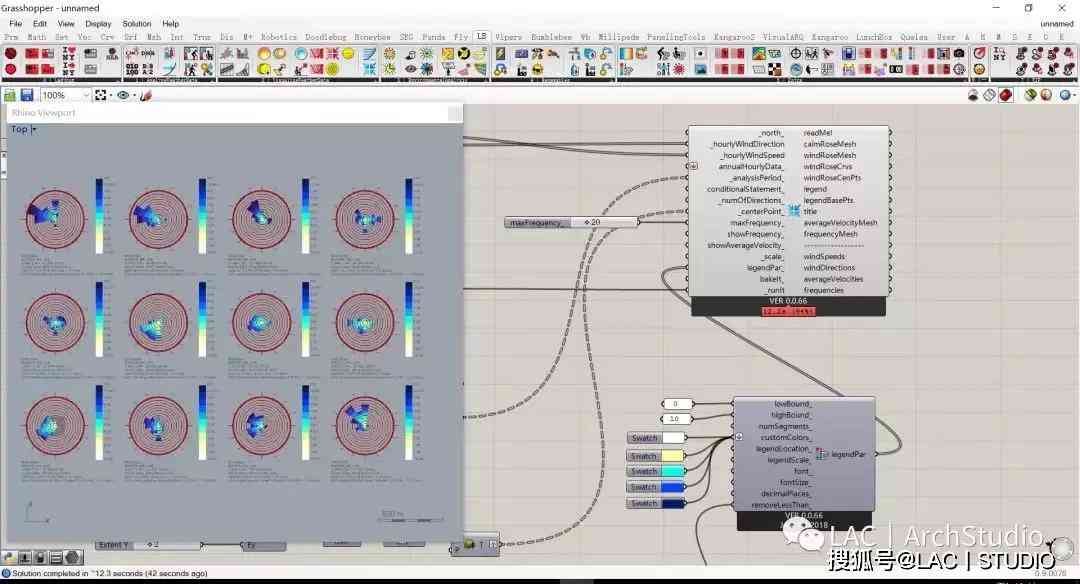Click the windRoseMesh output label
The width and height of the screenshot is (1080, 584).
click(829, 155)
